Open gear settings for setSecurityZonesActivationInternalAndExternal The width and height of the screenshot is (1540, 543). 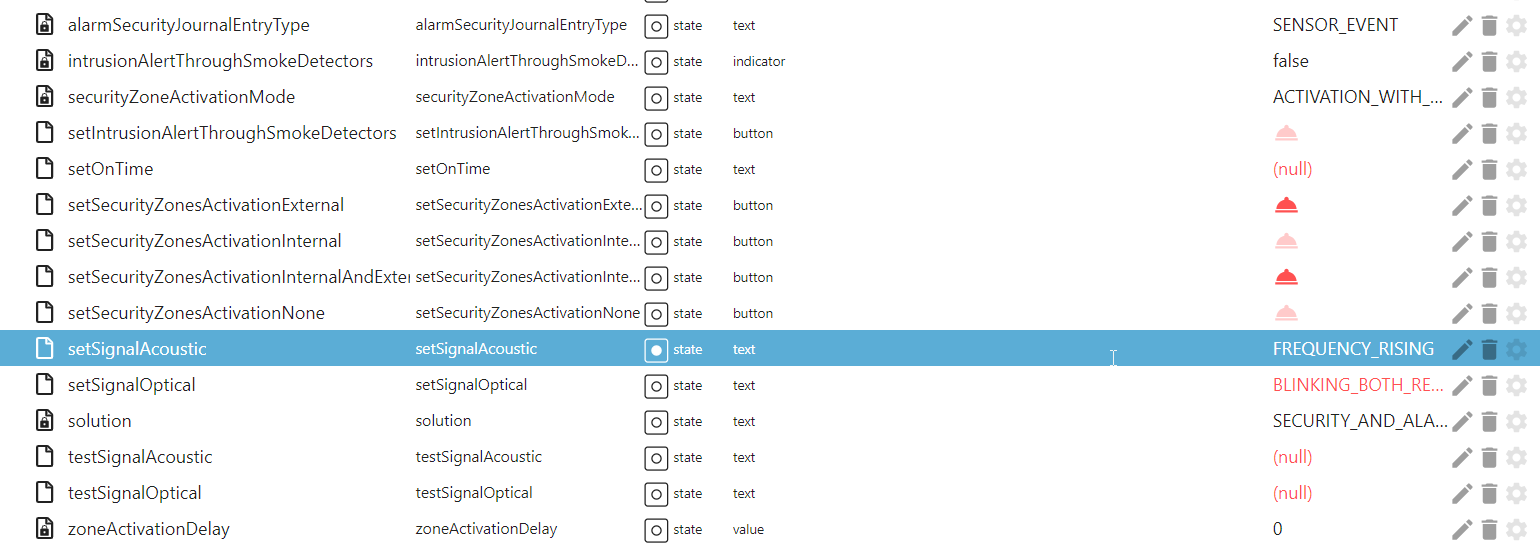tap(1516, 277)
